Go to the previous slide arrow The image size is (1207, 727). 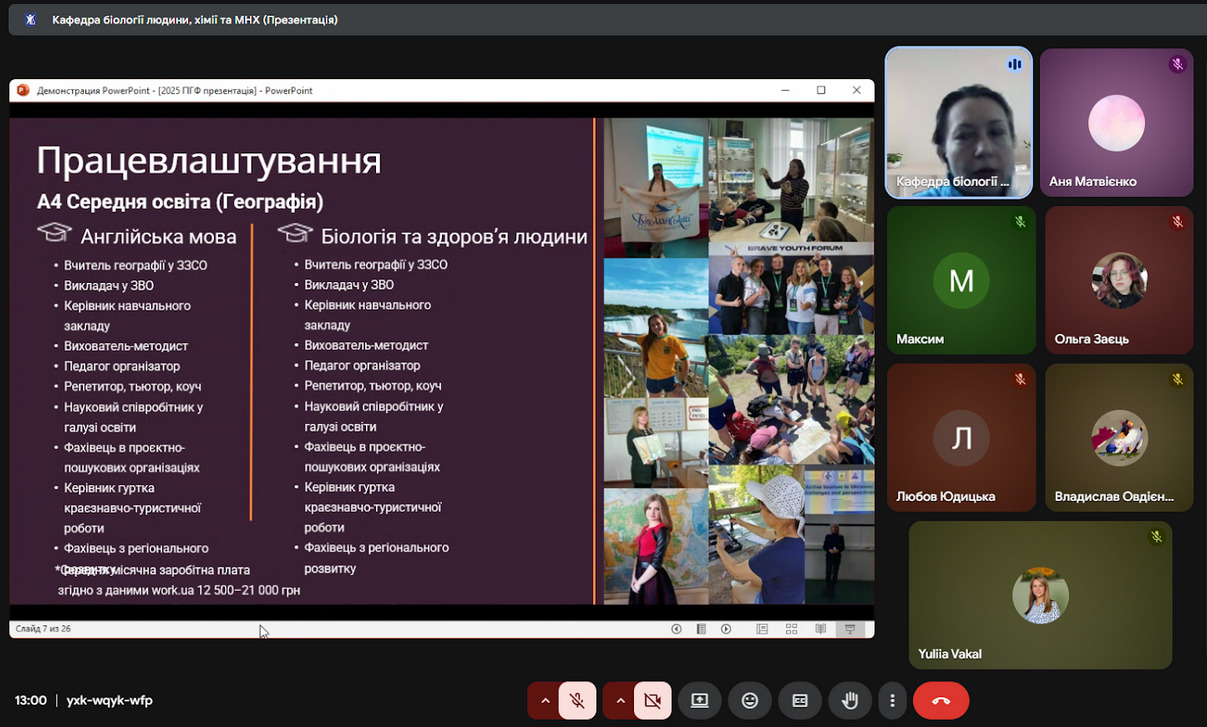pyautogui.click(x=676, y=629)
